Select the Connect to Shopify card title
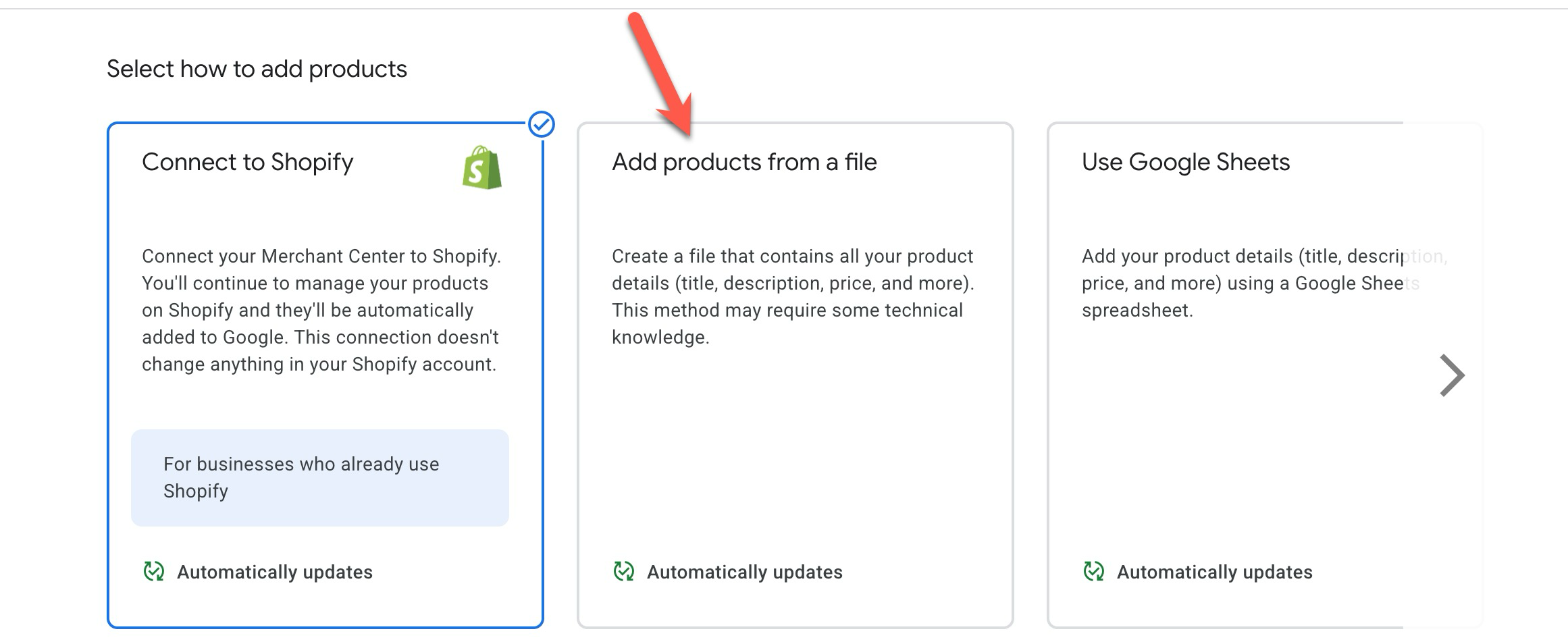 [247, 162]
